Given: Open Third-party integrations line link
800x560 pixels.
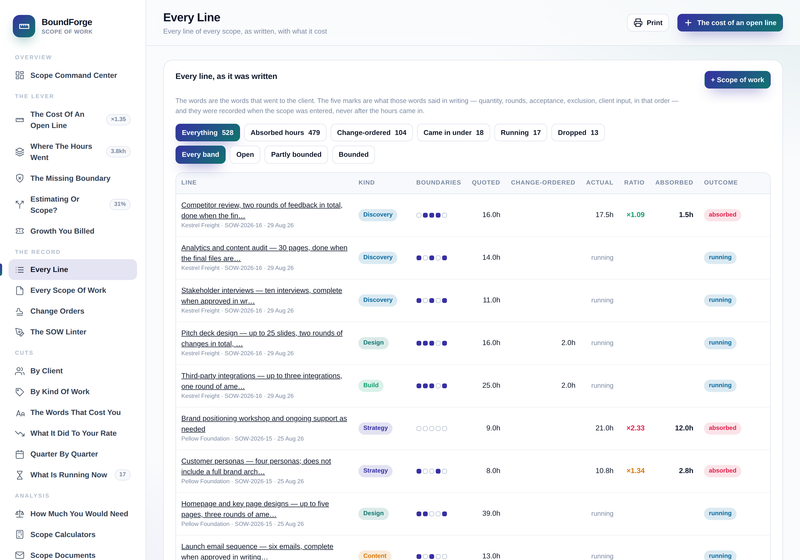Looking at the screenshot, I should point(261,381).
